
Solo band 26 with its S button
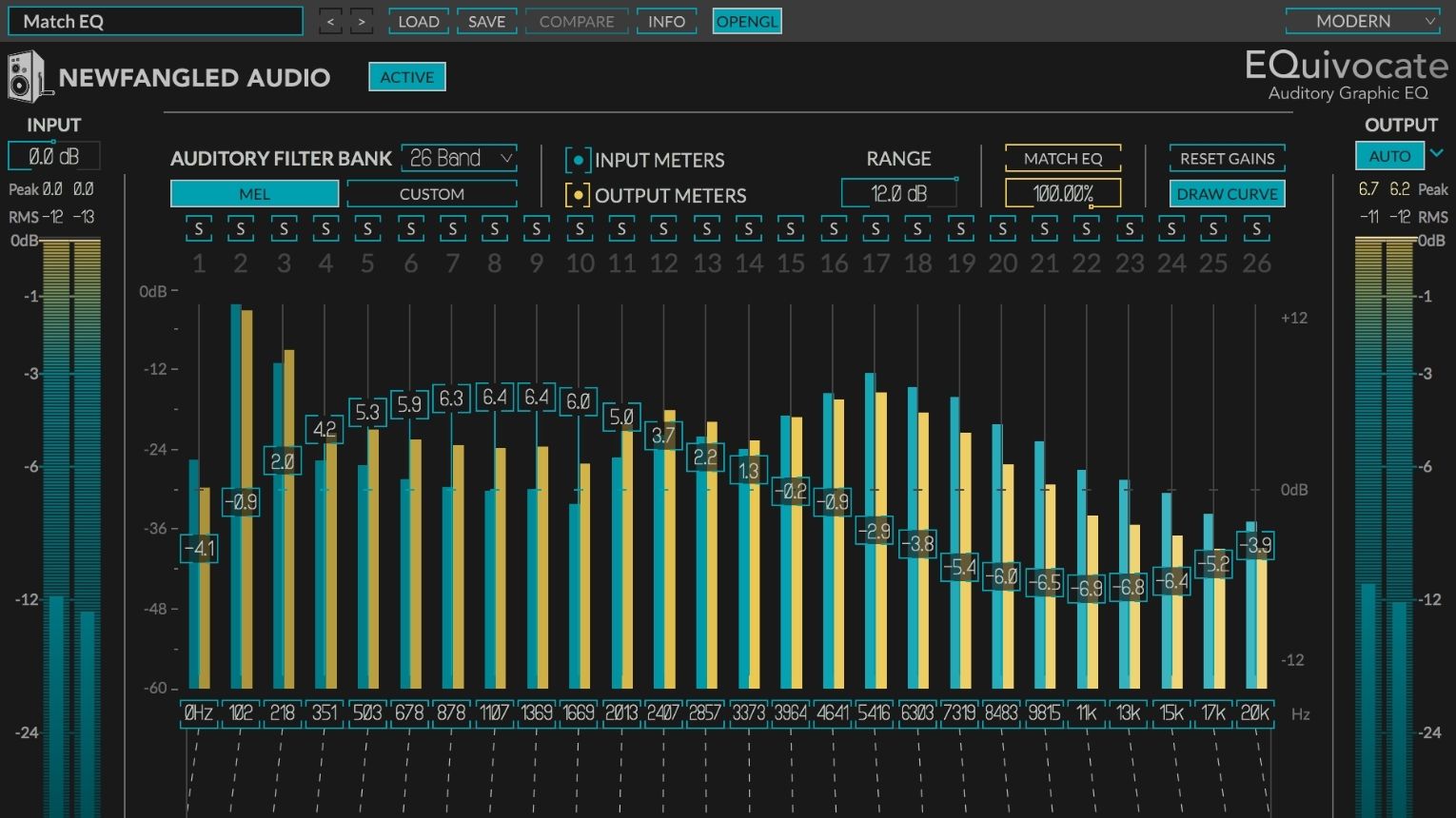1256,228
